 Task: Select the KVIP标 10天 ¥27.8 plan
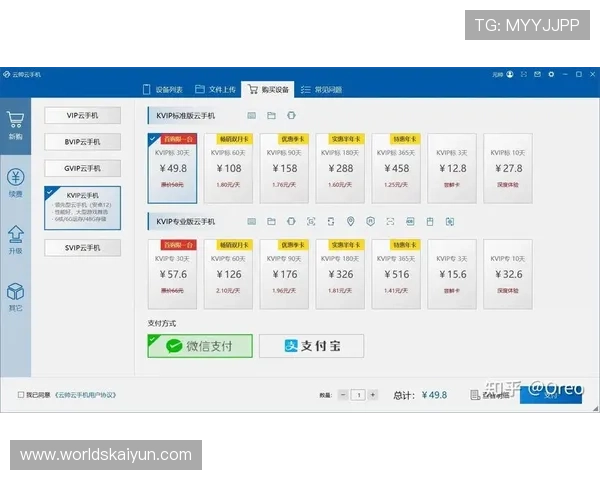point(508,168)
